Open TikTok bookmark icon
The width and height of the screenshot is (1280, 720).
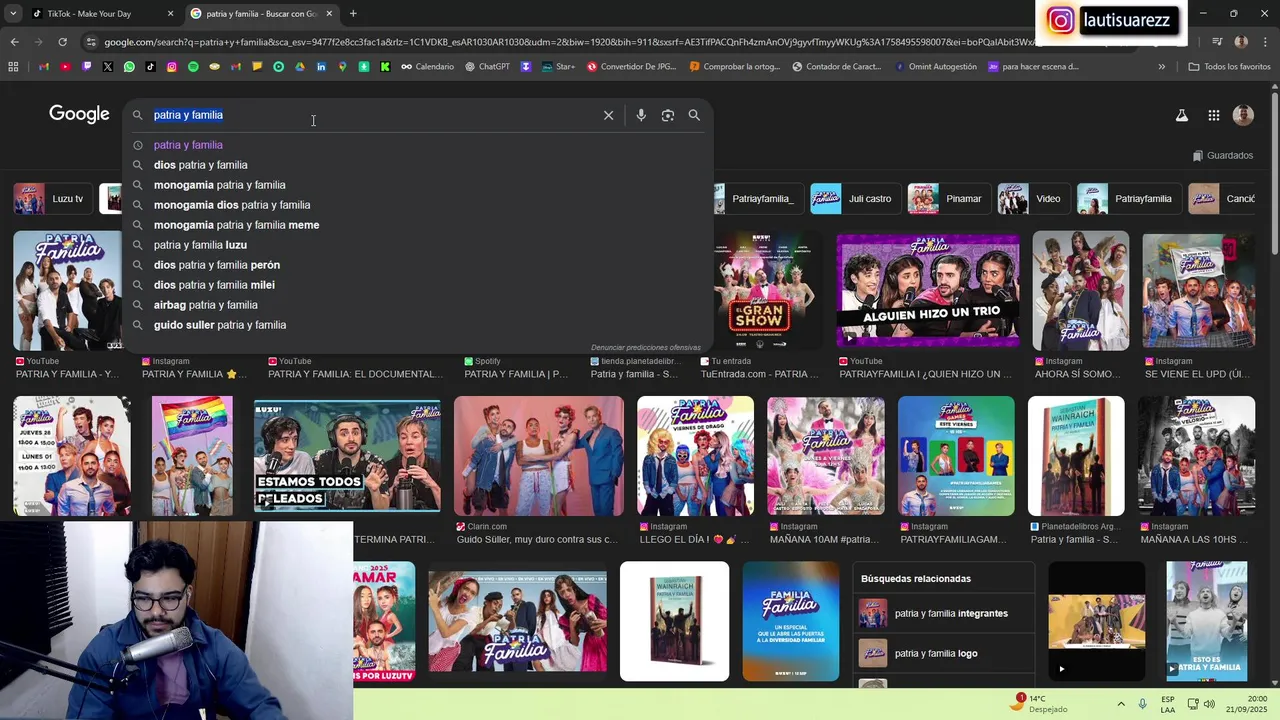coord(150,67)
